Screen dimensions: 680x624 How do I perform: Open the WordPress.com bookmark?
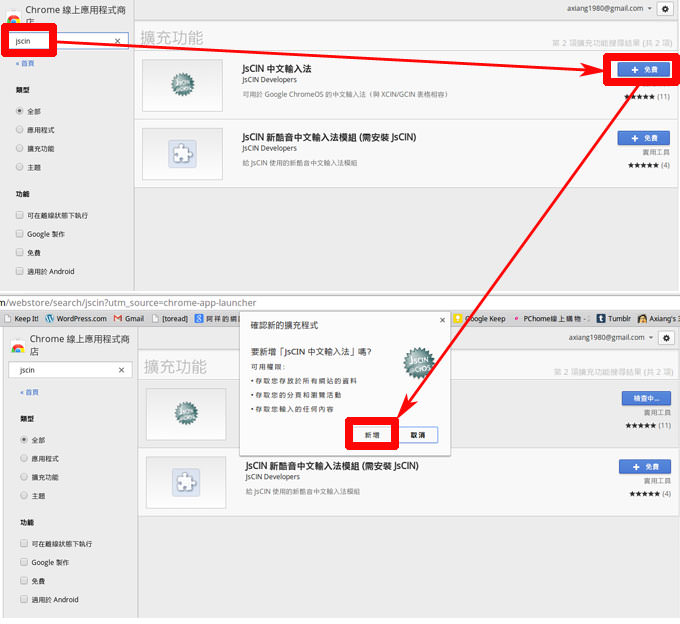pyautogui.click(x=76, y=319)
